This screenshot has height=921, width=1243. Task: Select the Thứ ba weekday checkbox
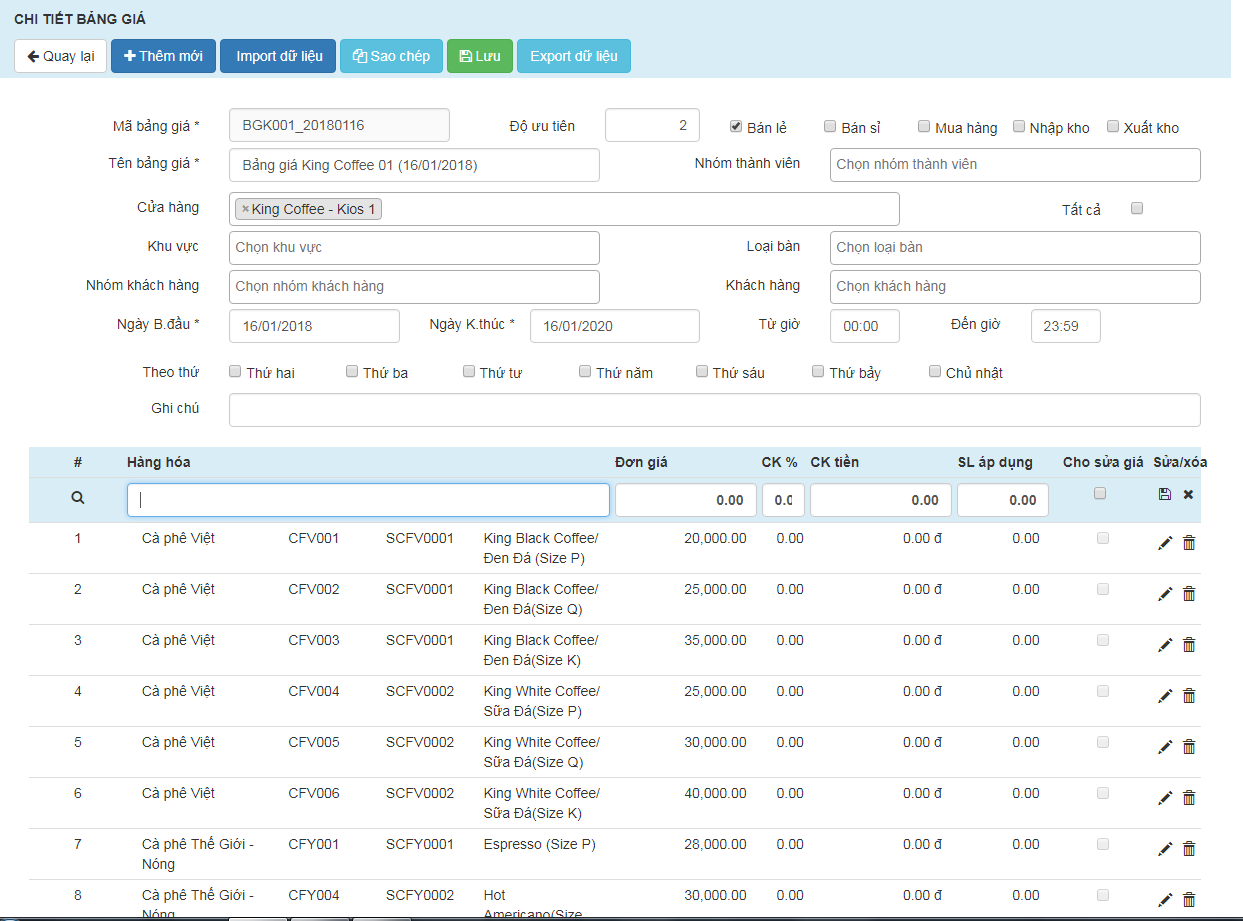click(x=352, y=371)
